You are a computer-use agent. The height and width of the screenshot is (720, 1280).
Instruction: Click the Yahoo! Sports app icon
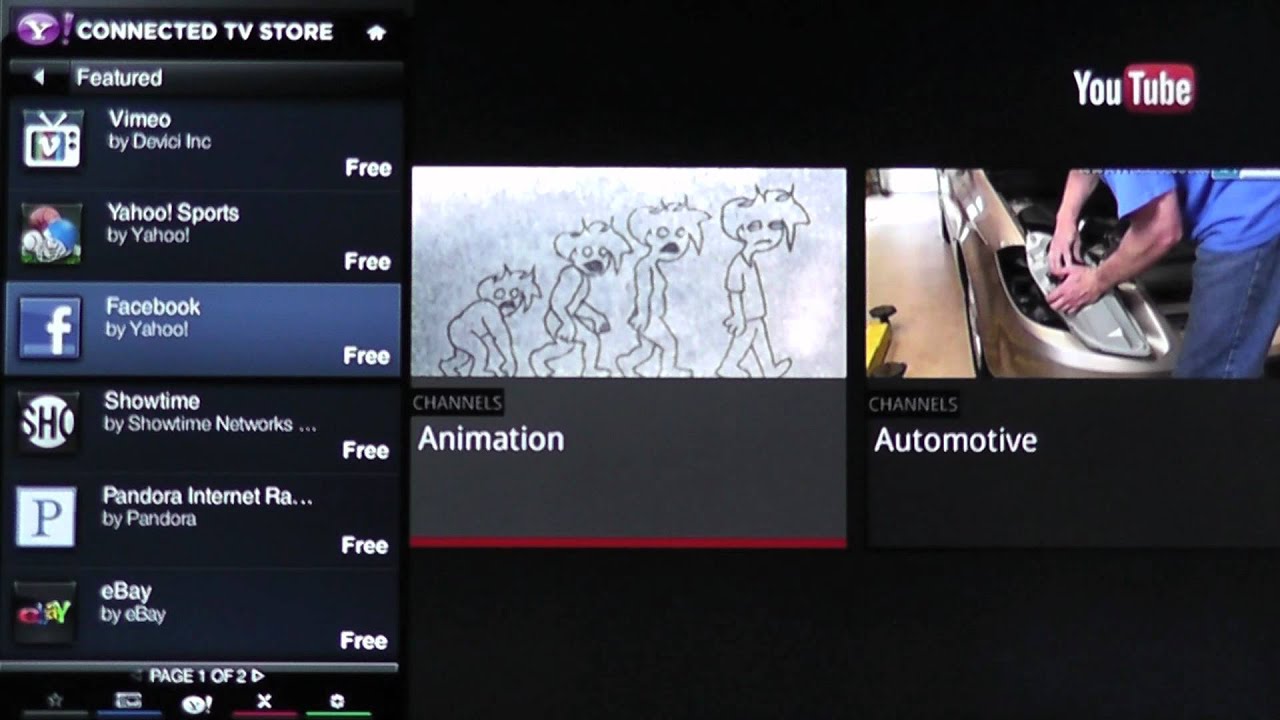(x=50, y=233)
